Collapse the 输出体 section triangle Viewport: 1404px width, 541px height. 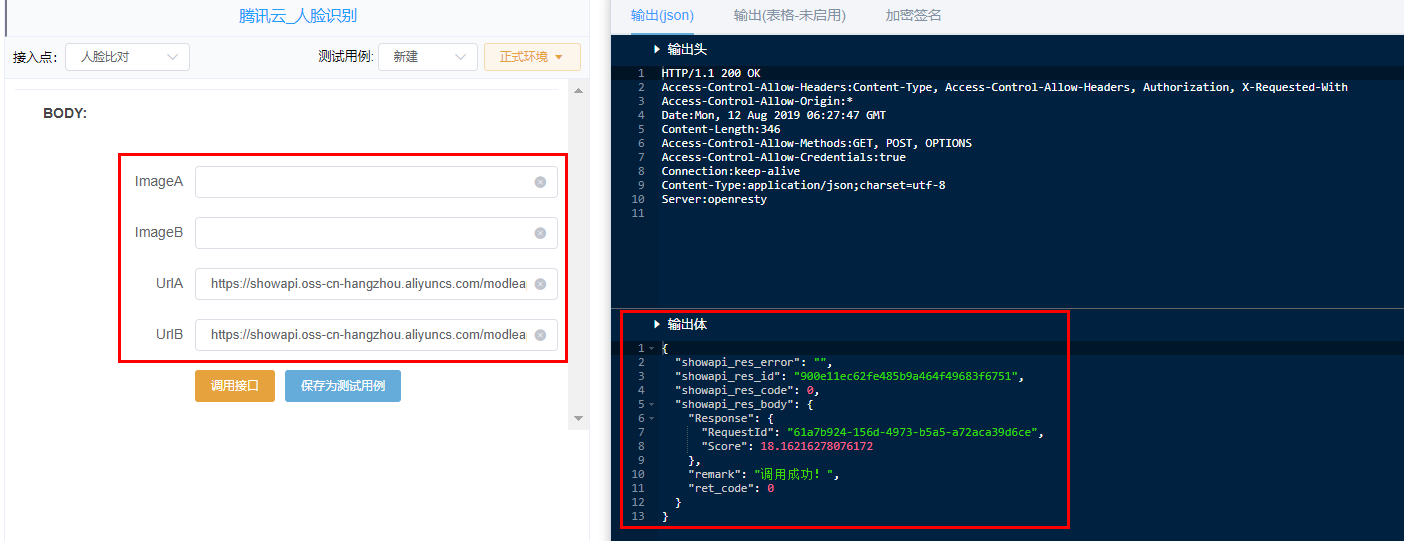657,325
